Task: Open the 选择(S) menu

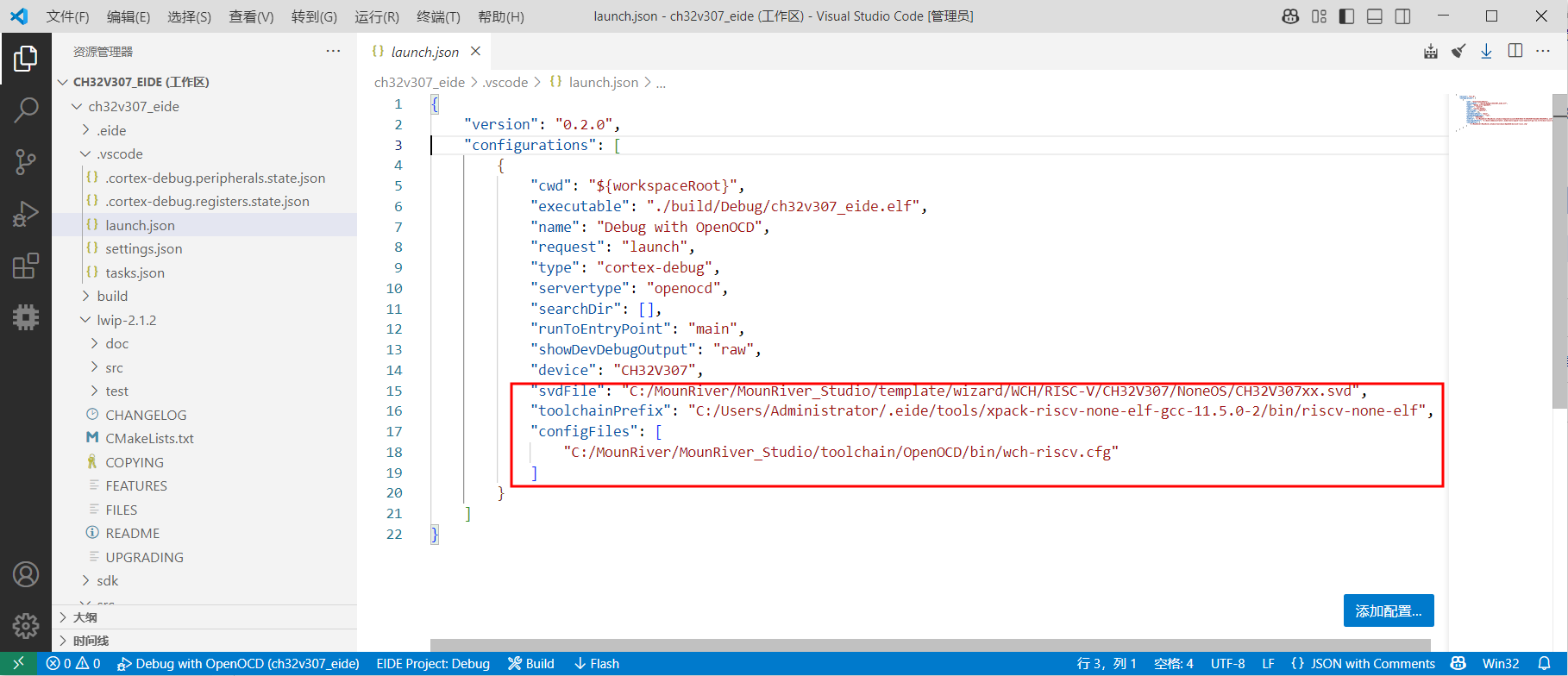Action: [189, 16]
